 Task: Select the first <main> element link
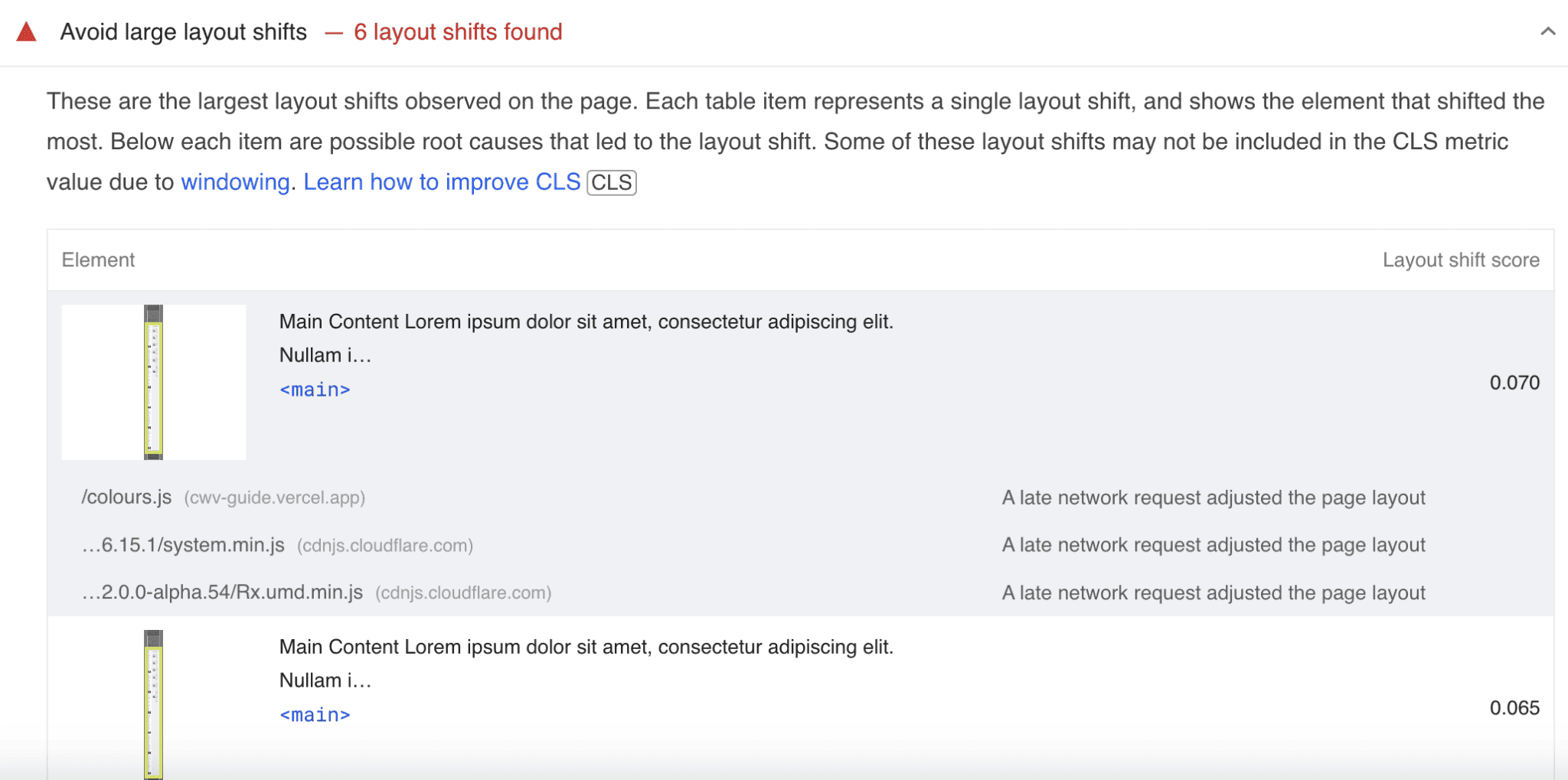point(314,389)
